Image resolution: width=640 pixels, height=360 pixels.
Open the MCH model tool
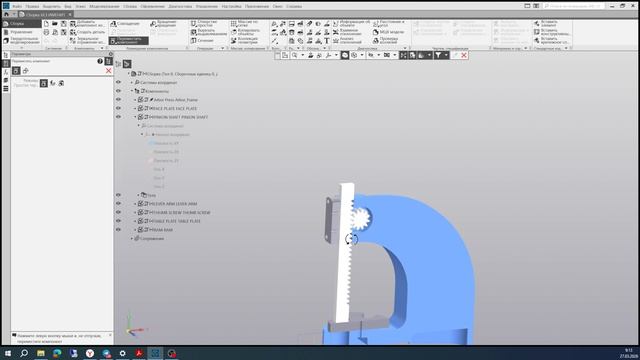[x=389, y=32]
